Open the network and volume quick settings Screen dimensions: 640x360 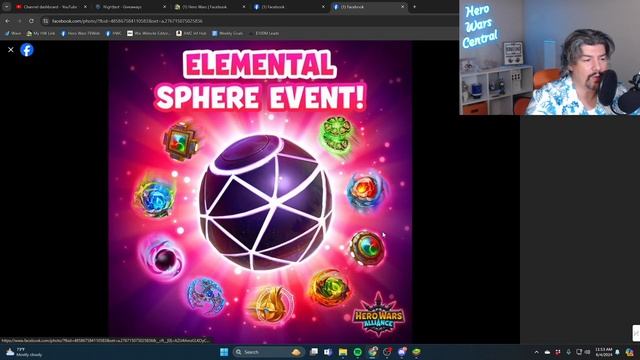pos(583,352)
